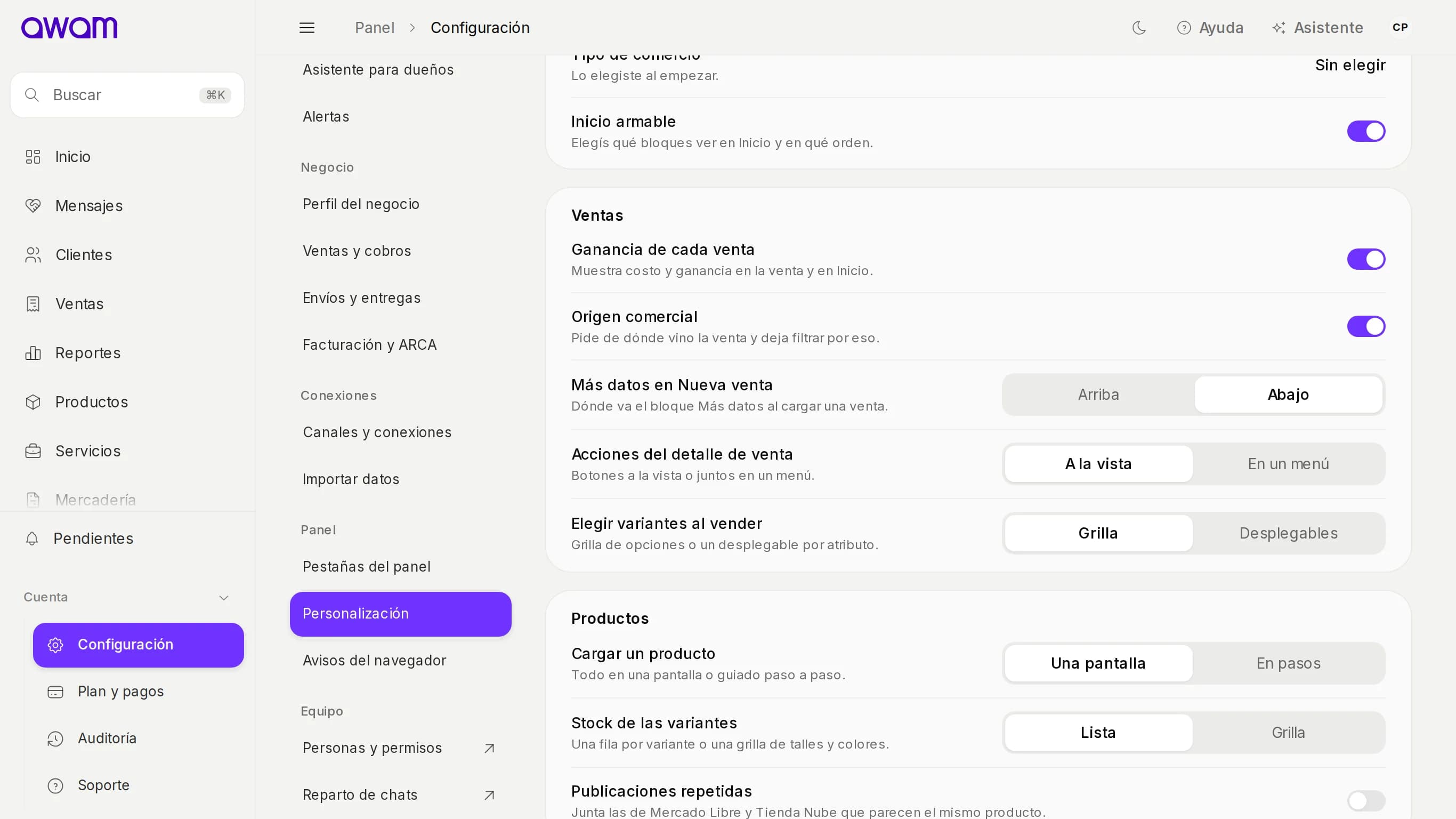The image size is (1456, 819).
Task: Select Grilla for Stock de las variantes
Action: 1288,733
